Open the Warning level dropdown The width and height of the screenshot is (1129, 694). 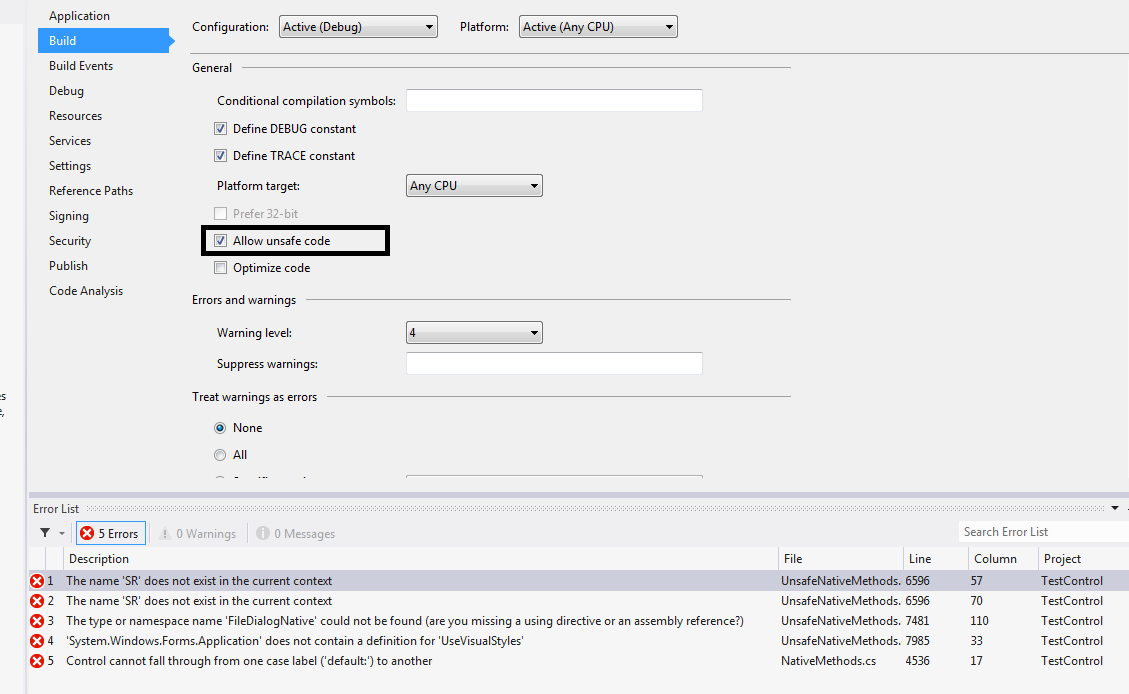474,333
